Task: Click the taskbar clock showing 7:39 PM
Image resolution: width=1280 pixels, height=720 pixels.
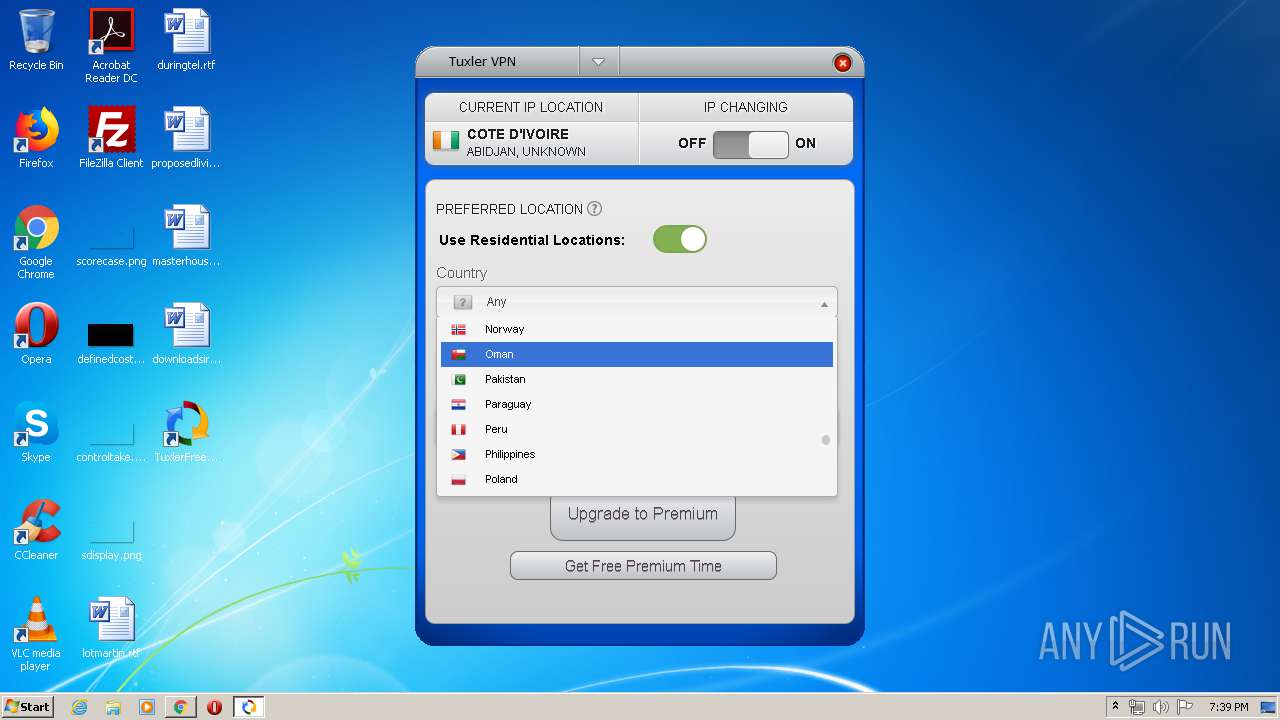Action: click(x=1228, y=707)
